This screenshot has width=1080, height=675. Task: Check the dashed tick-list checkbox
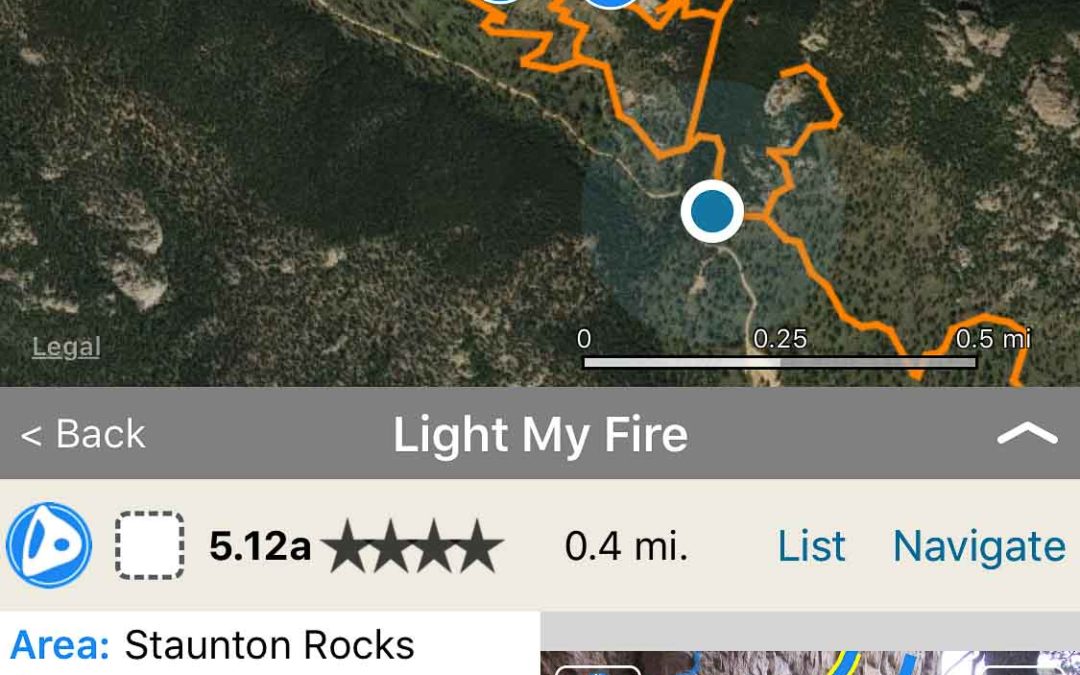(x=150, y=545)
